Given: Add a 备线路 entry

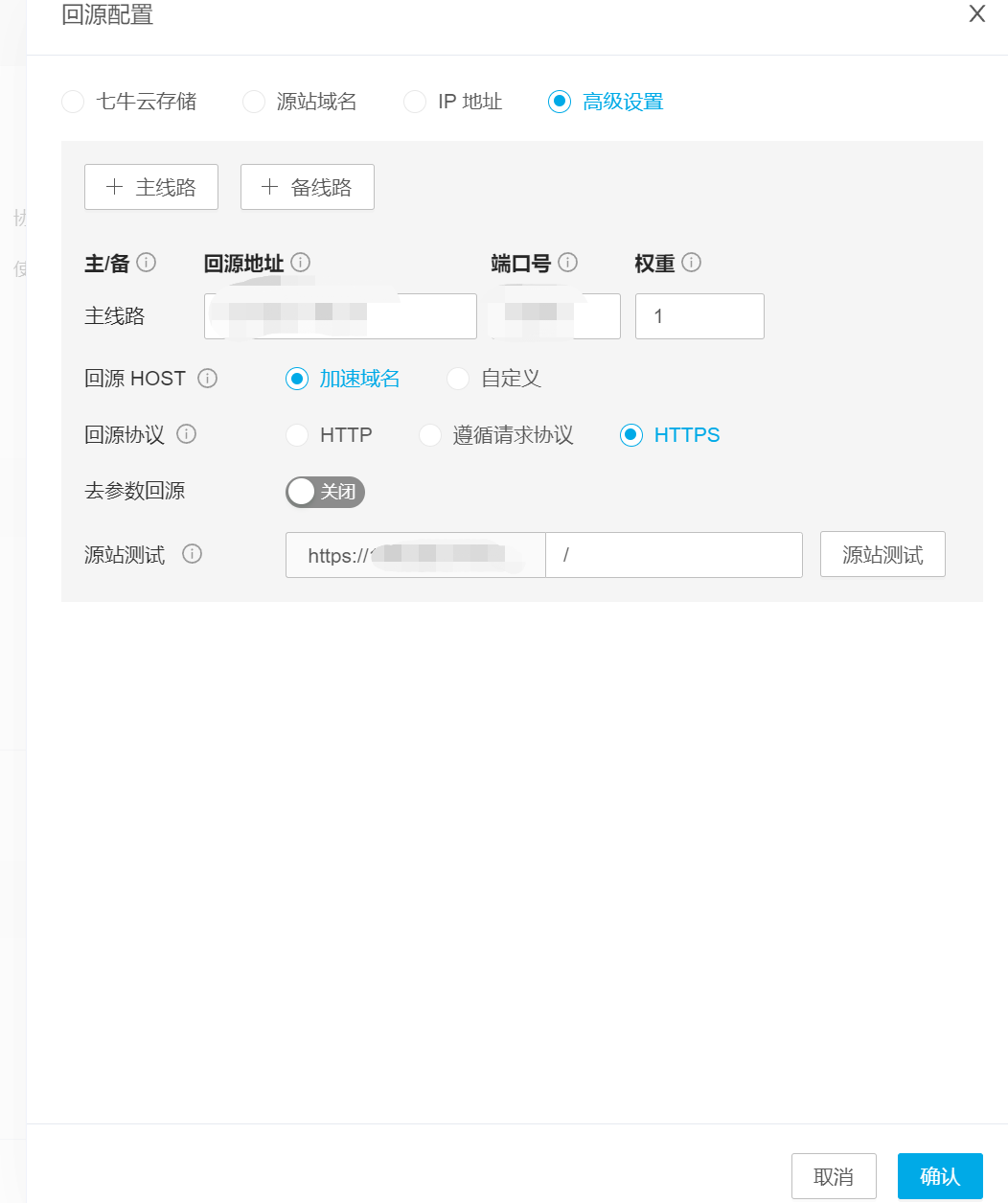Looking at the screenshot, I should tap(308, 187).
